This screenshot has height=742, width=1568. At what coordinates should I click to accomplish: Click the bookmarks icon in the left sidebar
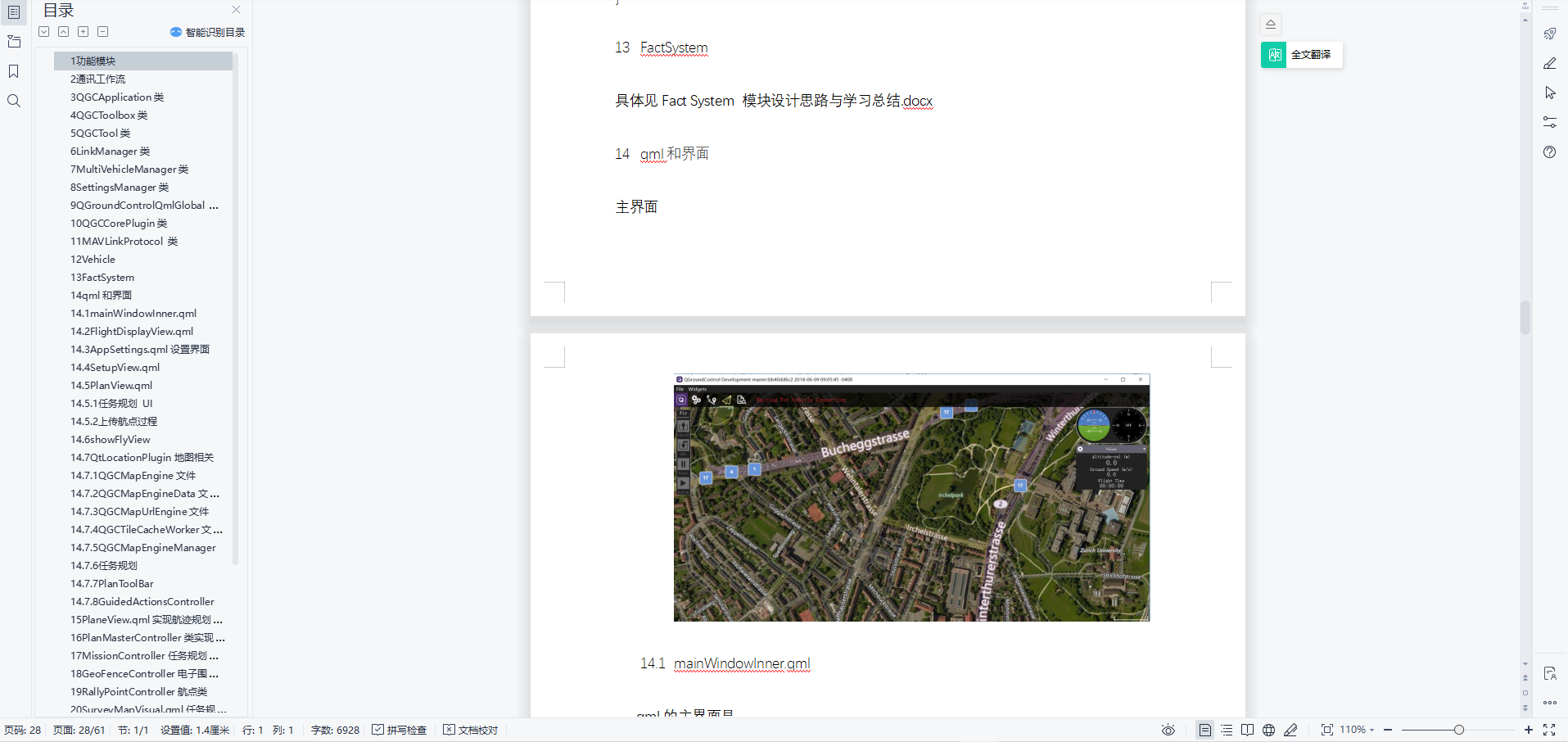point(14,71)
